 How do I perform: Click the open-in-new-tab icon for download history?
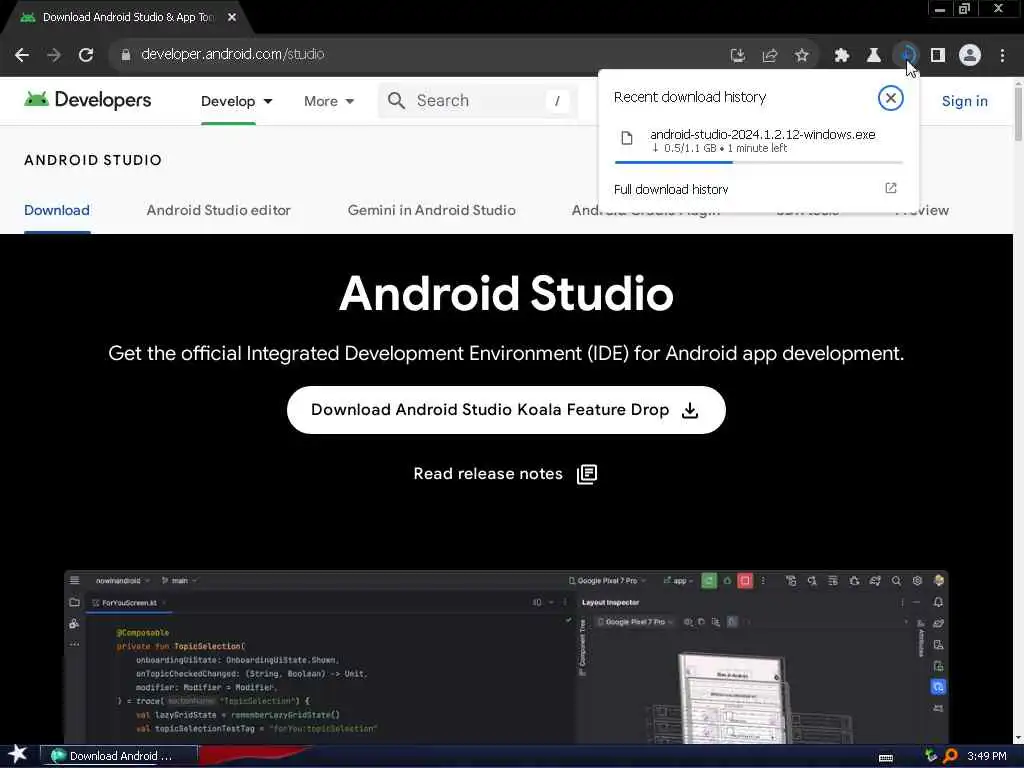[891, 188]
